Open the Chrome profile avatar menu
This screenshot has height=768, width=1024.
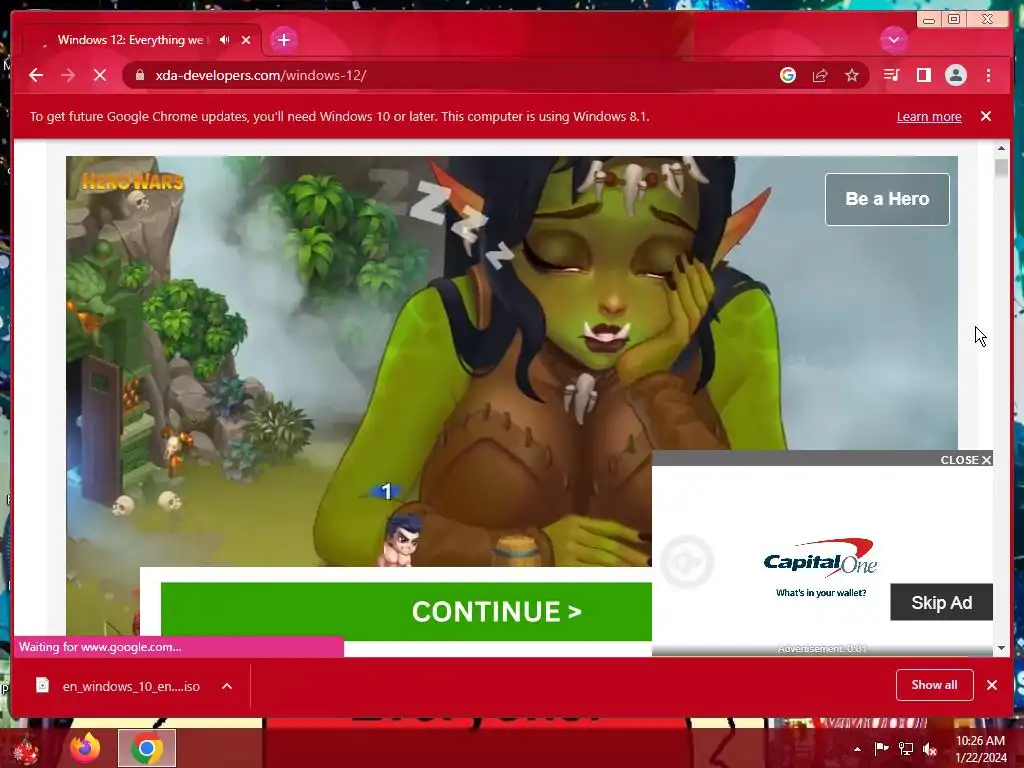(955, 75)
